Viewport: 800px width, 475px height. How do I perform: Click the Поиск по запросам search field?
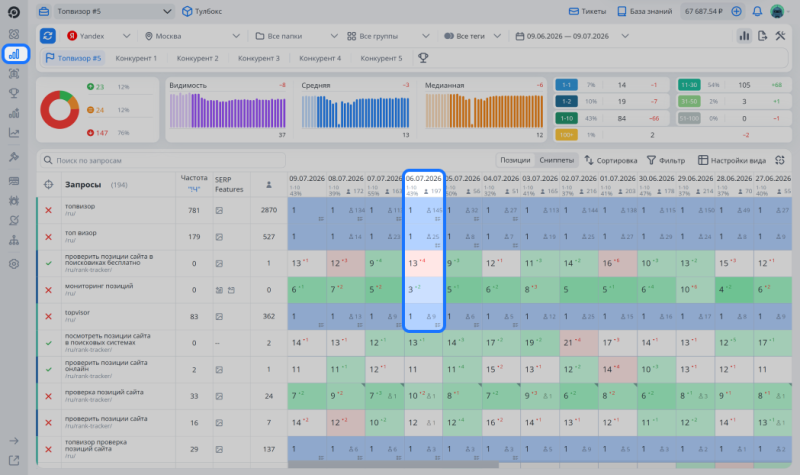click(x=163, y=160)
